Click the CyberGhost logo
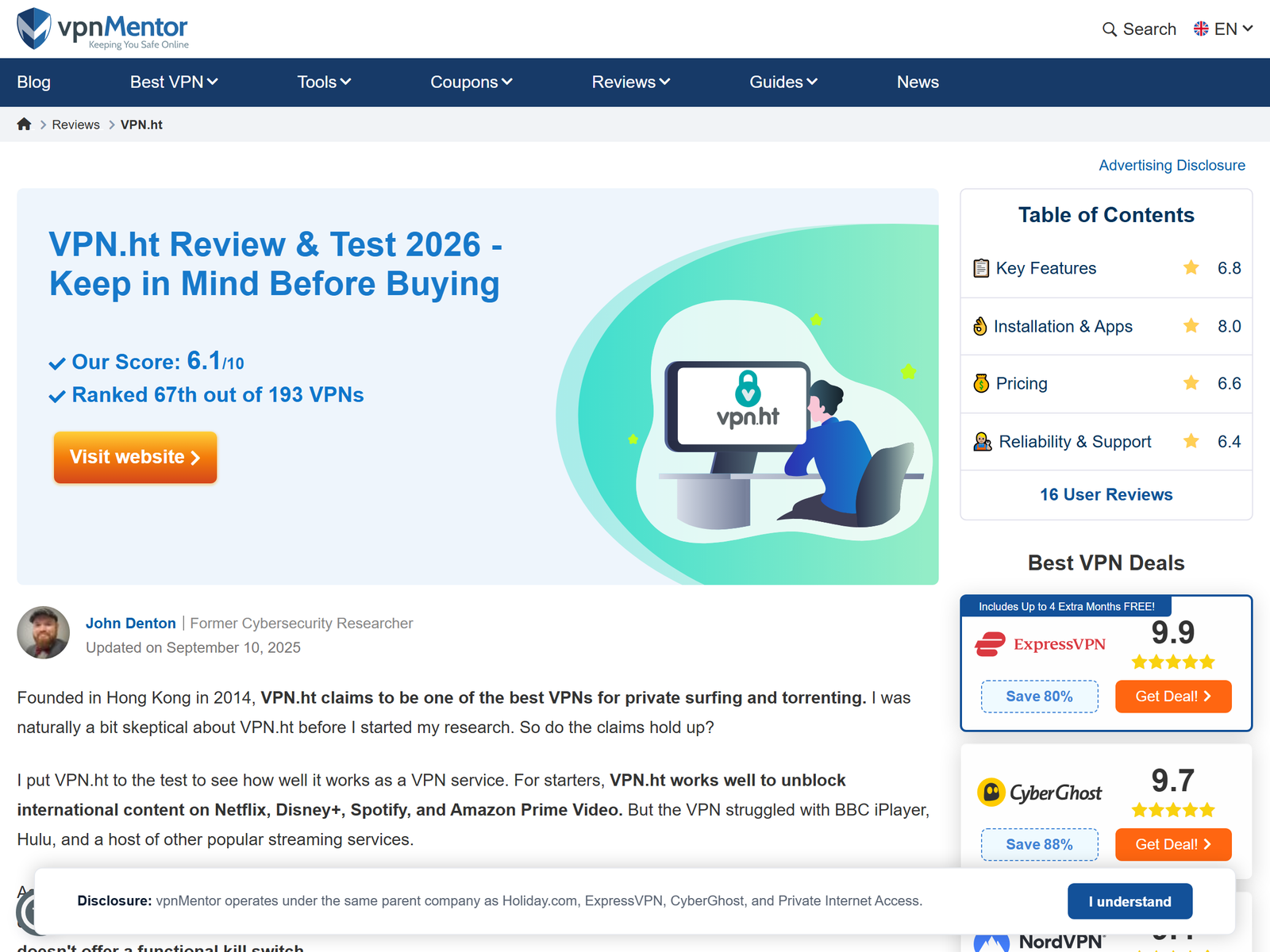The image size is (1270, 952). pyautogui.click(x=1039, y=793)
